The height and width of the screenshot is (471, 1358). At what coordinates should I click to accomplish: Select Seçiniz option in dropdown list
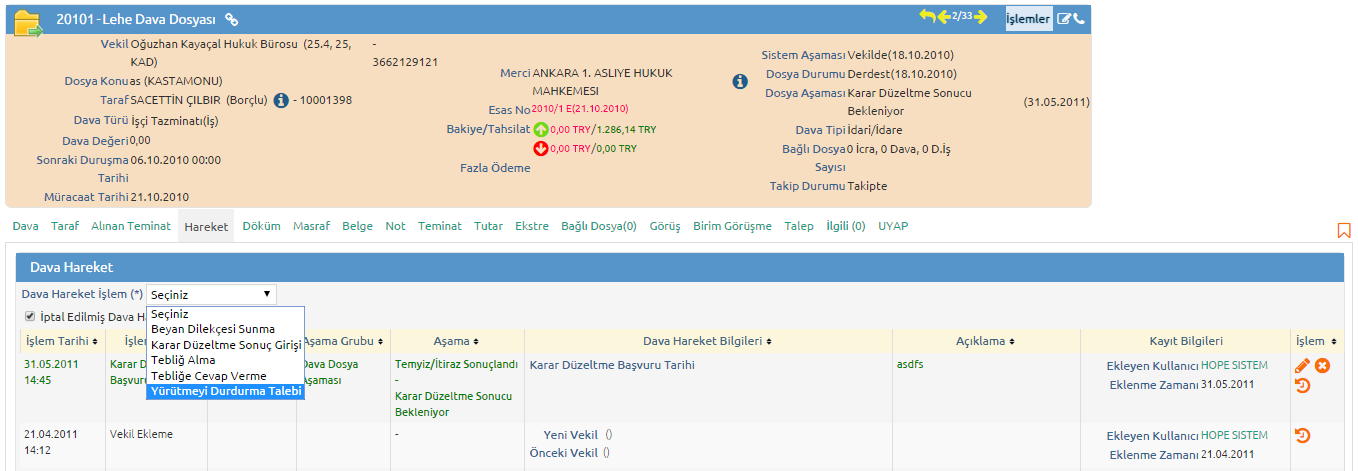(x=225, y=314)
